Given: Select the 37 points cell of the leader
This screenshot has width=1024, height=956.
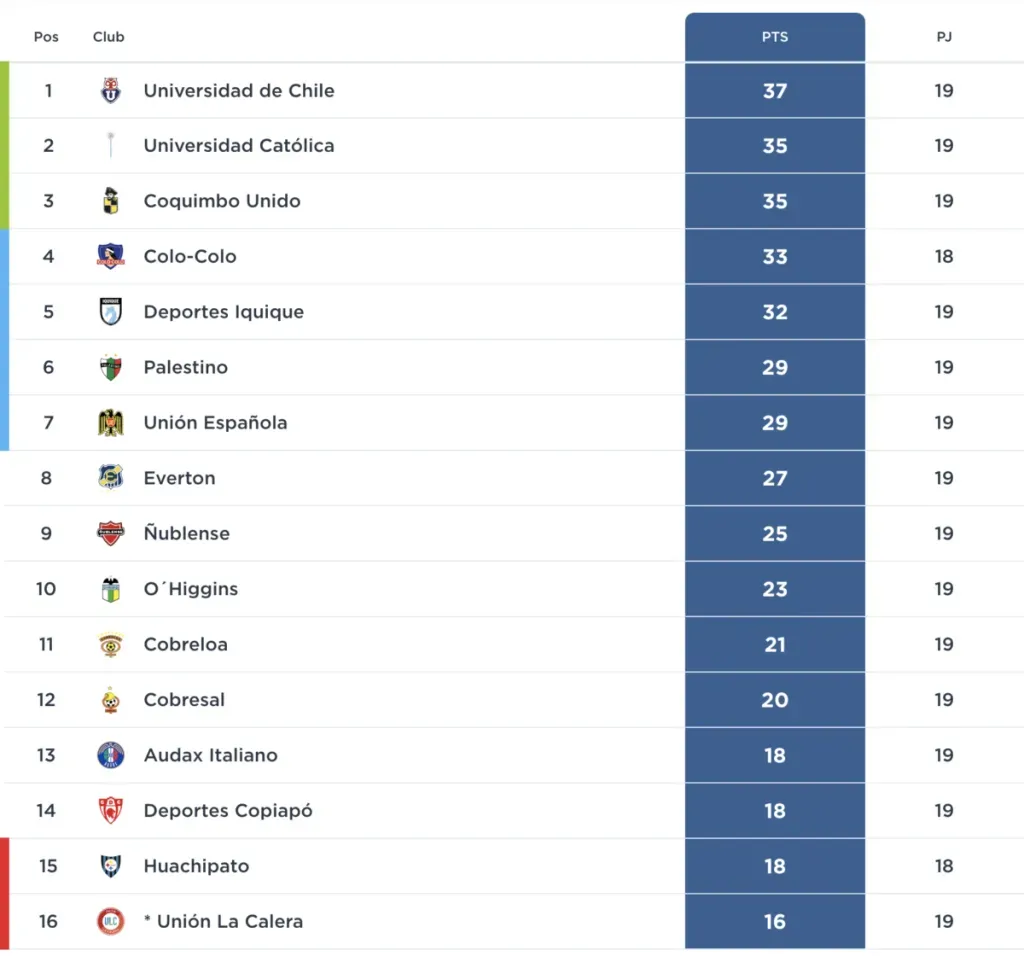Looking at the screenshot, I should [774, 90].
